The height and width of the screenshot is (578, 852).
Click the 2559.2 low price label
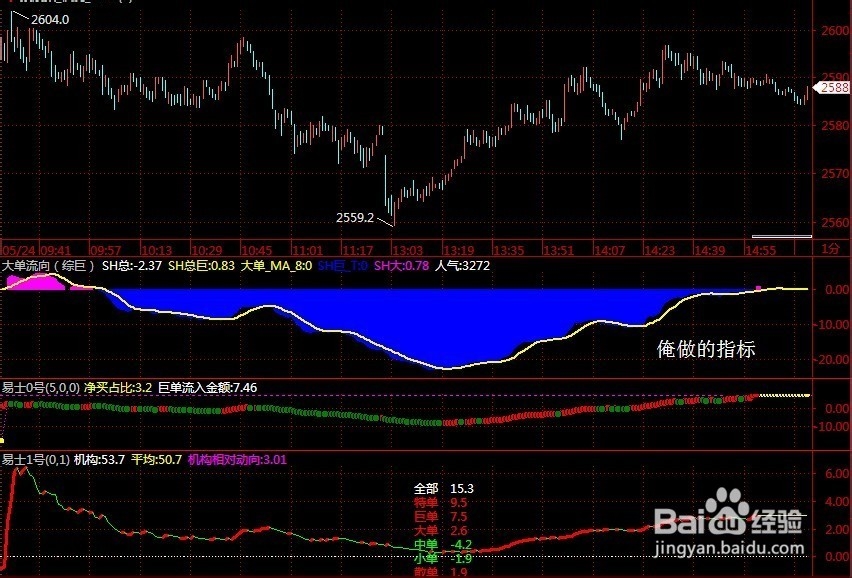(355, 218)
